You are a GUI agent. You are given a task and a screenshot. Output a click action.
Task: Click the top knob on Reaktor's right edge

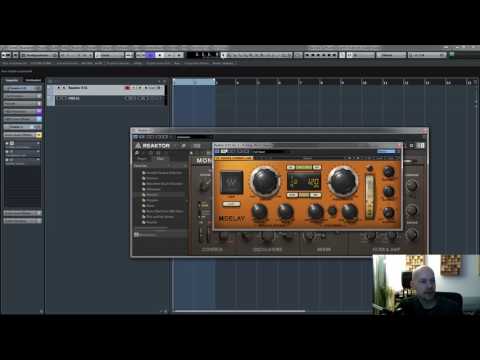point(412,185)
